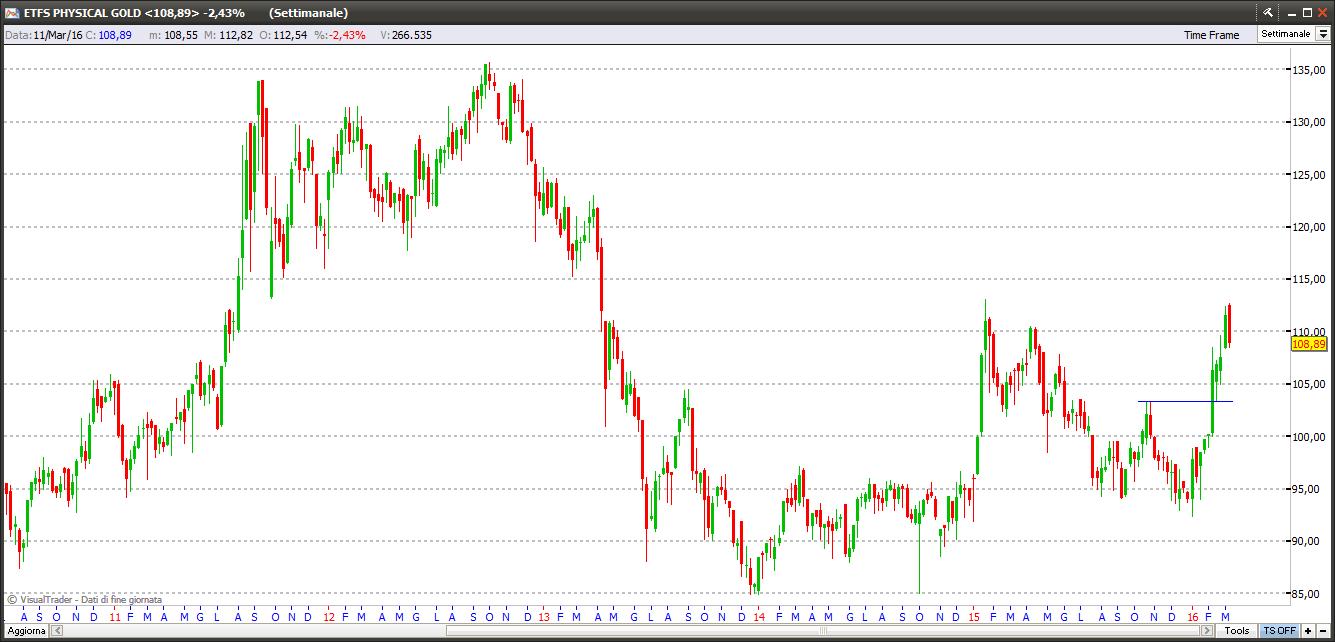Click the 135,00 price axis label
Viewport: 1335px width, 642px height.
(x=1309, y=70)
